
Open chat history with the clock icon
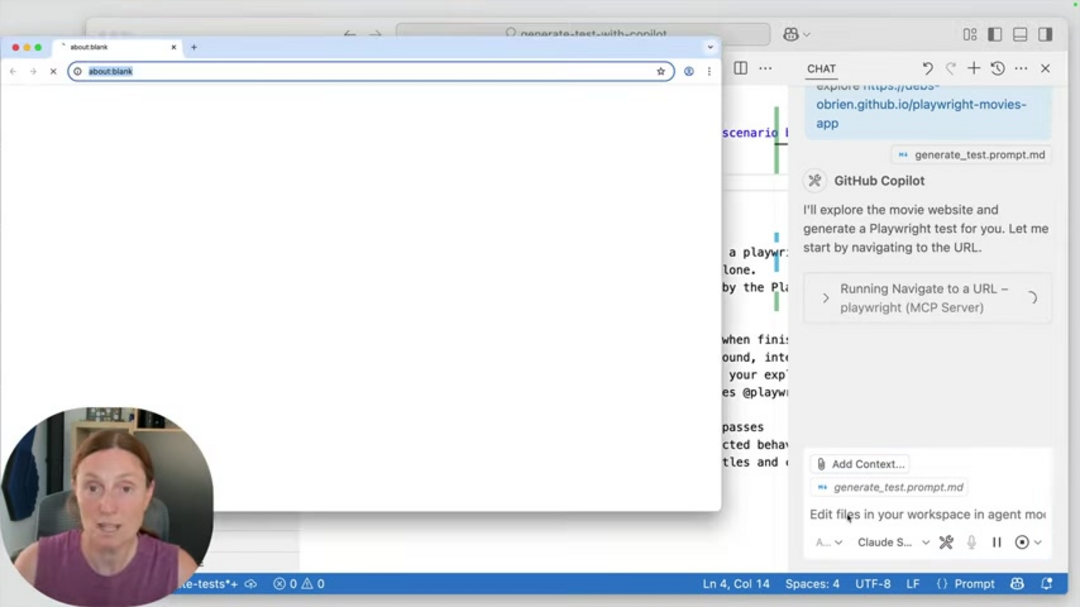(997, 69)
